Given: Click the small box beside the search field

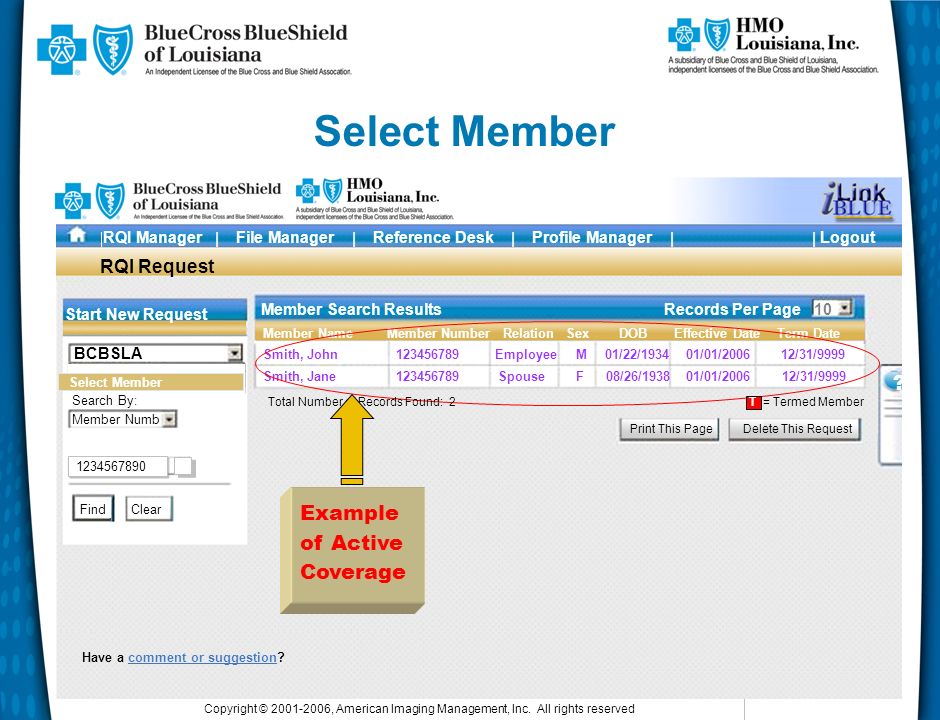Looking at the screenshot, I should pyautogui.click(x=182, y=466).
